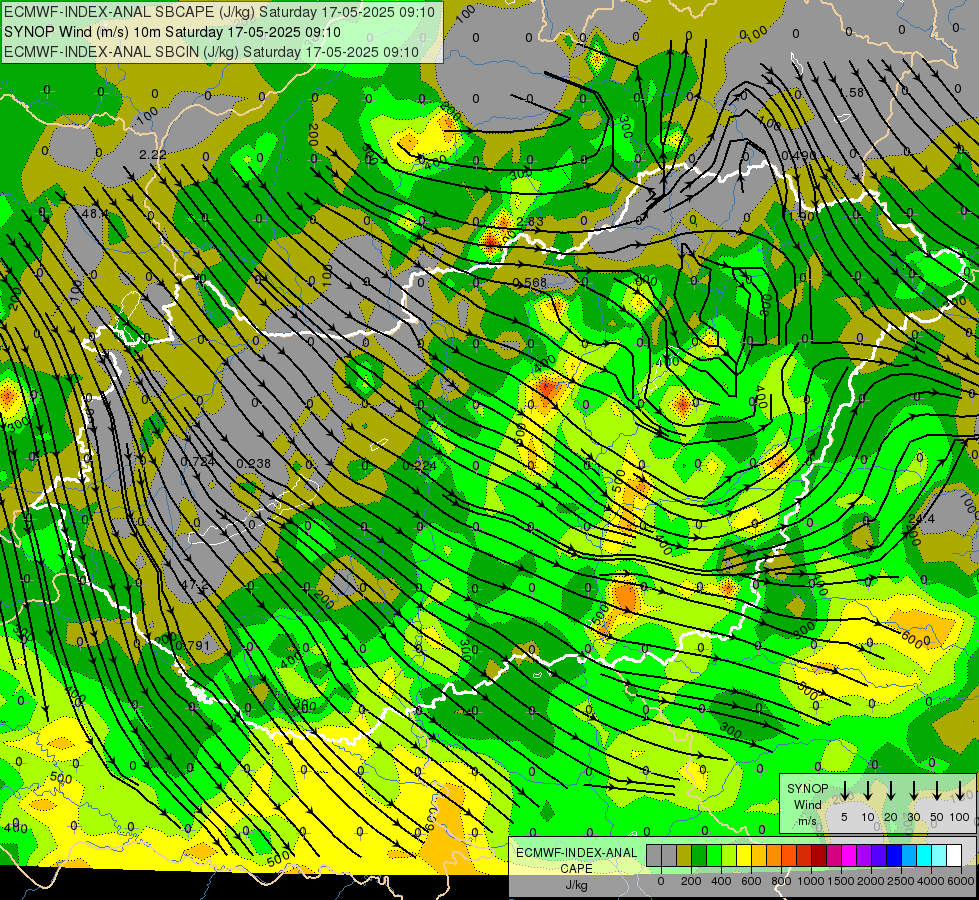Click the olive swatch in the CAPE scale
The width and height of the screenshot is (979, 900).
[684, 855]
